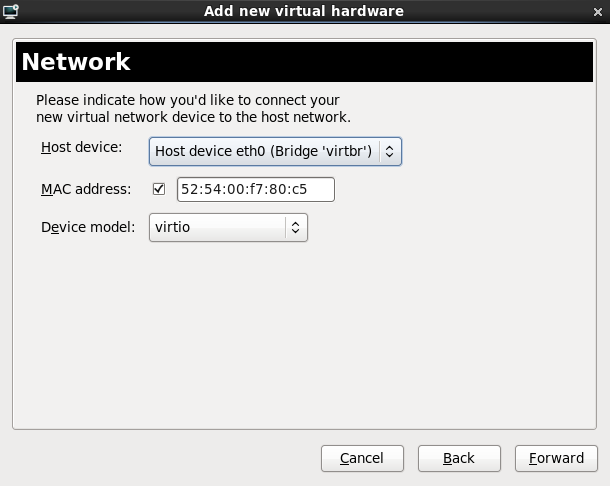610x486 pixels.
Task: Uncheck the MAC address checkbox
Action: [159, 189]
